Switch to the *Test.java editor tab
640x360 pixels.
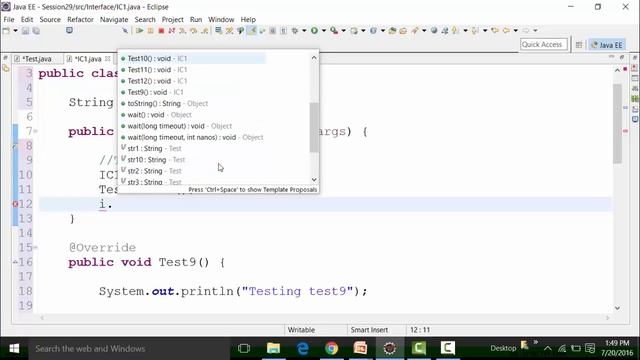(x=37, y=59)
